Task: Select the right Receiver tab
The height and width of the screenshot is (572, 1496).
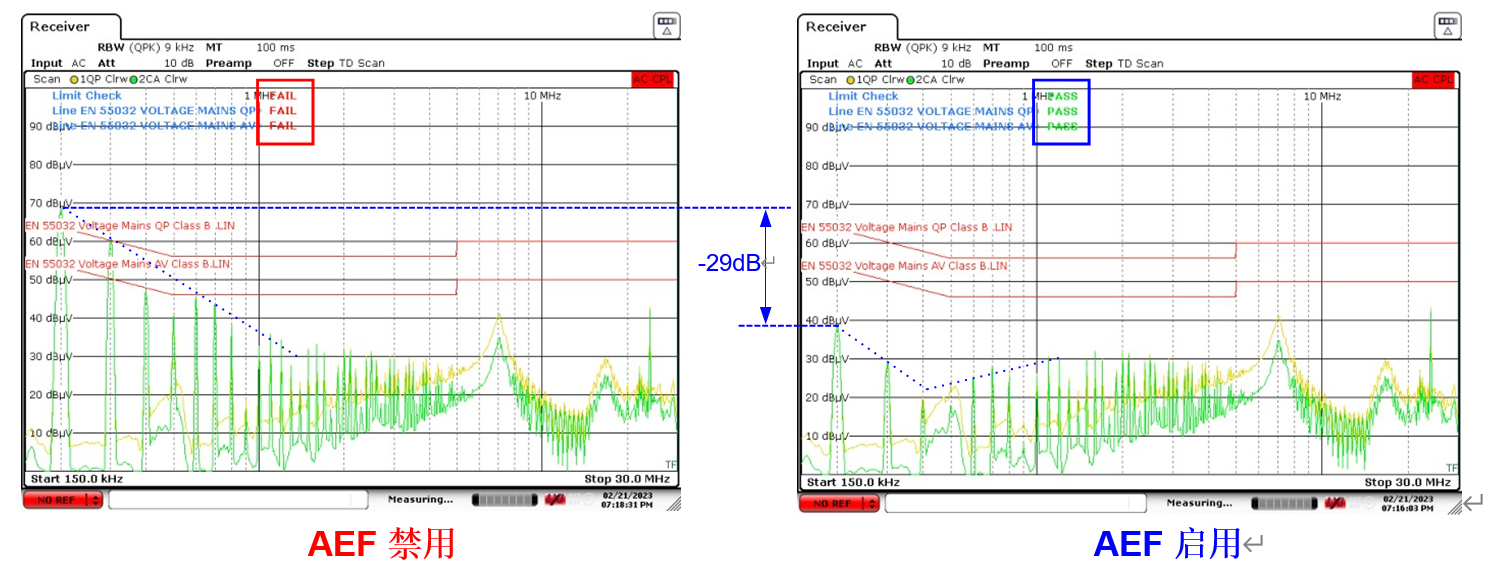Action: [836, 27]
